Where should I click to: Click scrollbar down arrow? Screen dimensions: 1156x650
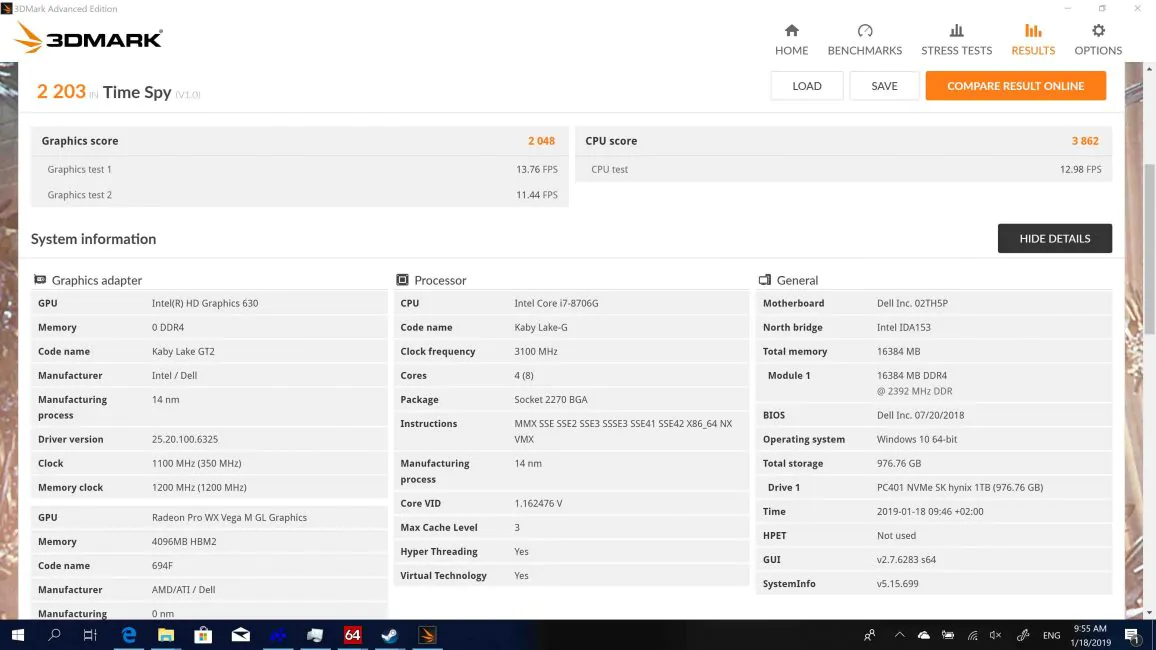click(1149, 613)
